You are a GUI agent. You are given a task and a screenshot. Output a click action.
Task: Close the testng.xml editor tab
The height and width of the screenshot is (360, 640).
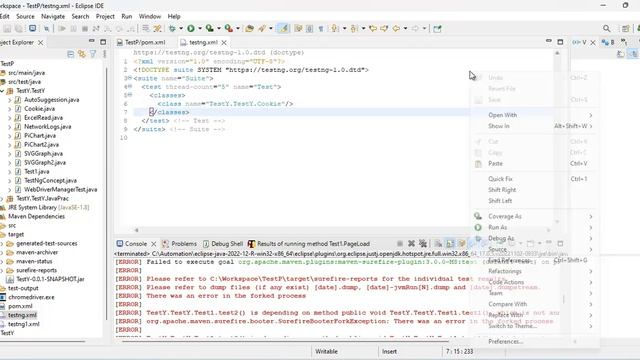(224, 42)
